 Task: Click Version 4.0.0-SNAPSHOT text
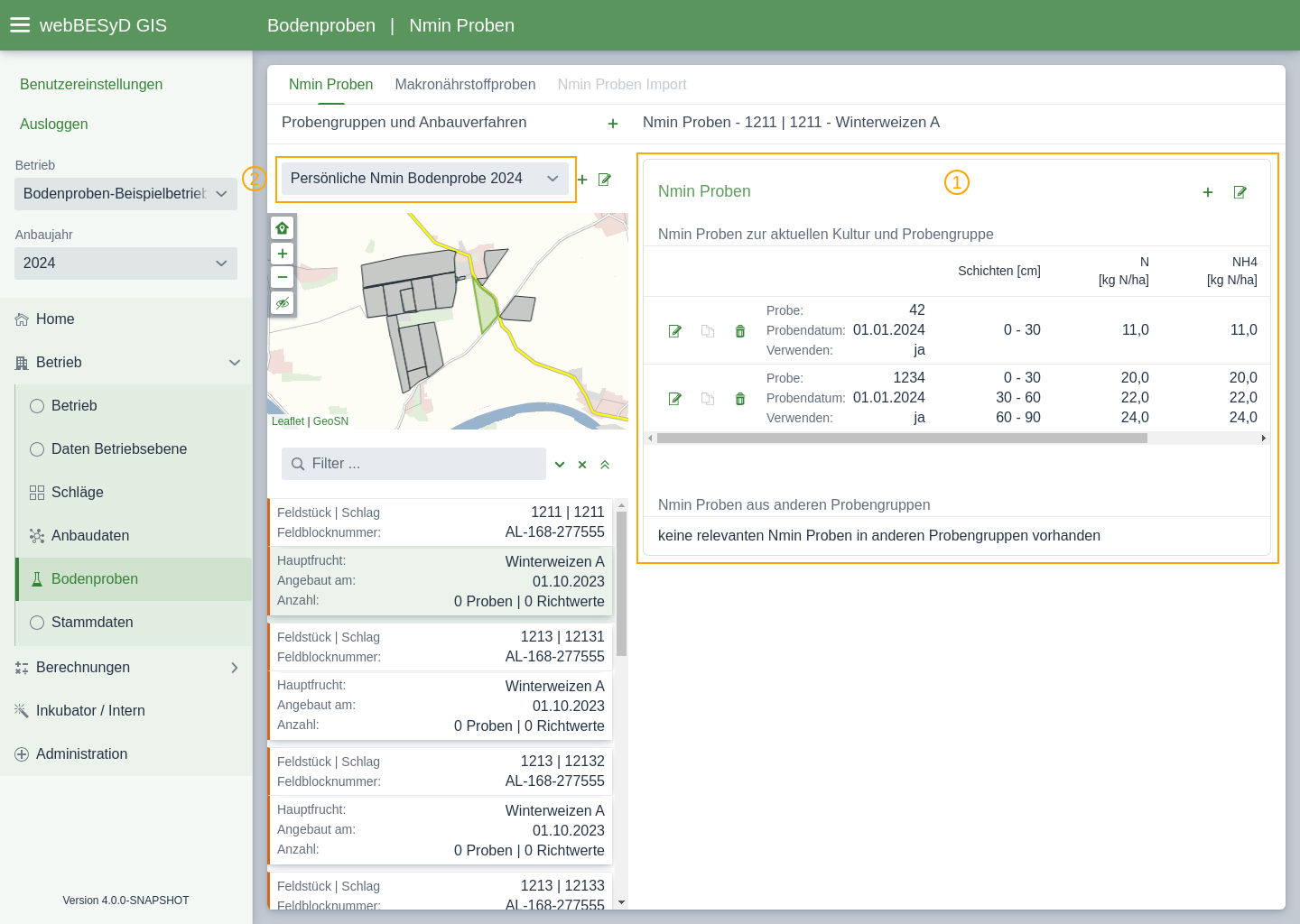[x=126, y=901]
